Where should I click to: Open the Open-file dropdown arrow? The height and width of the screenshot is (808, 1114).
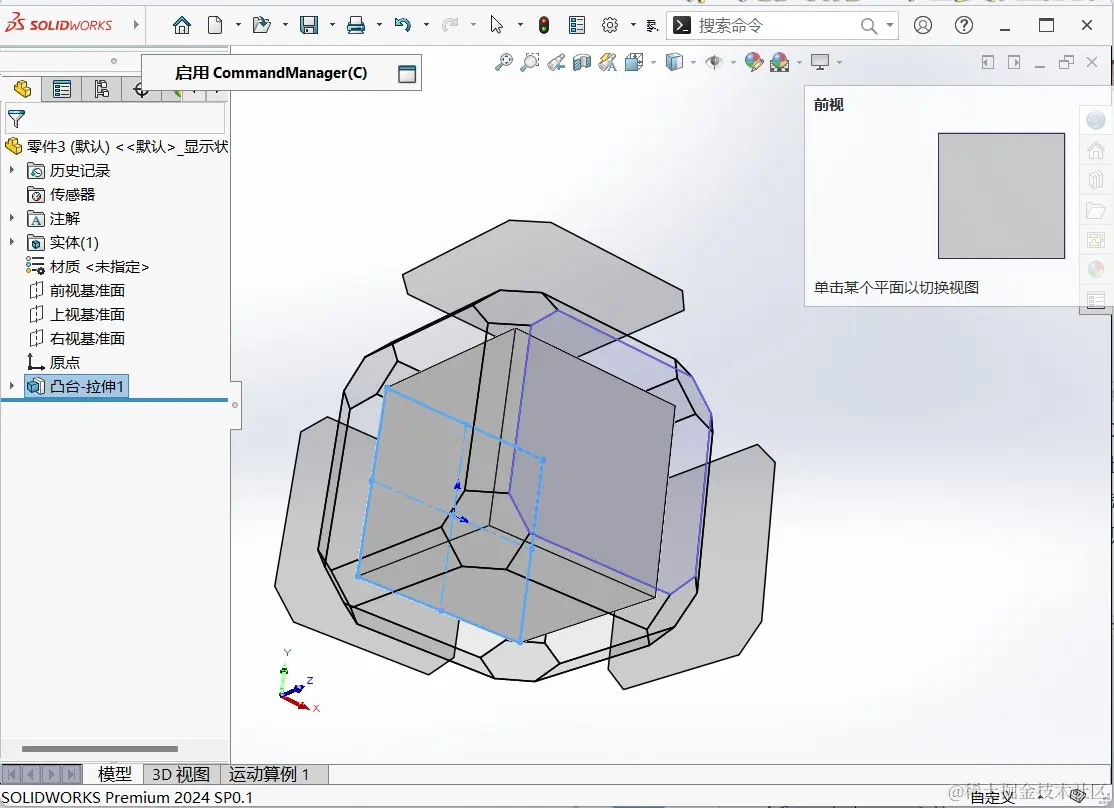[285, 25]
